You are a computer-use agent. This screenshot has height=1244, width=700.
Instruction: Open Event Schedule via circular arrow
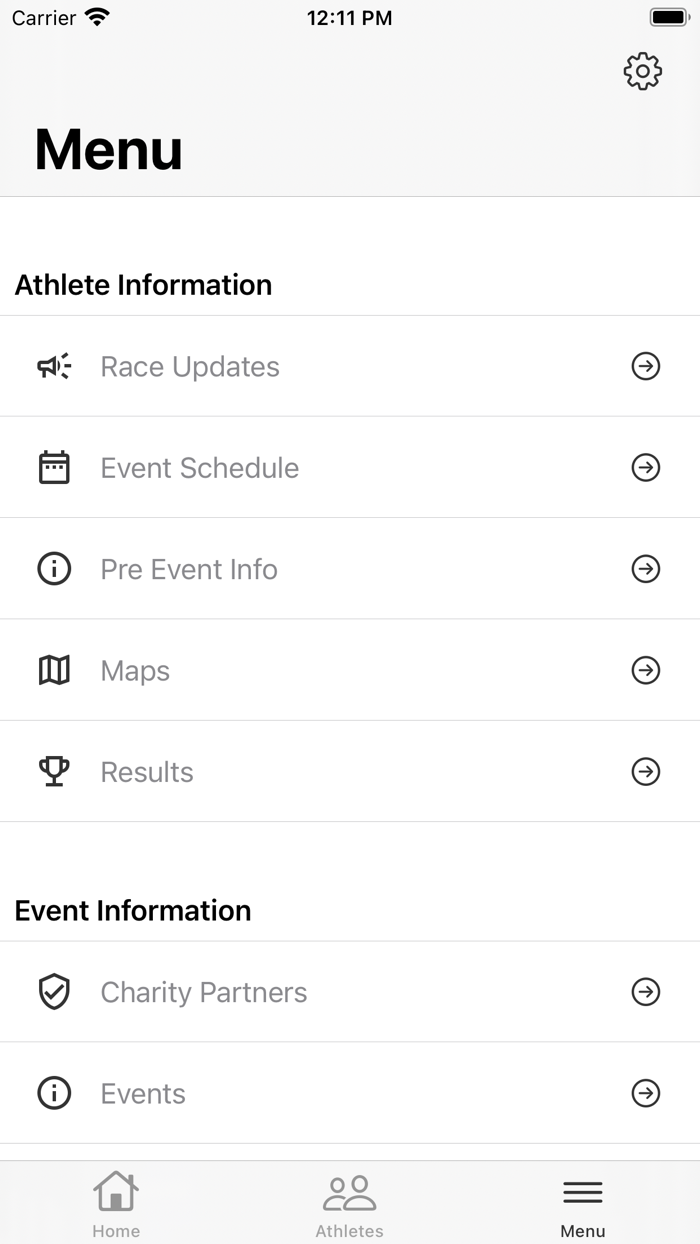pos(646,467)
